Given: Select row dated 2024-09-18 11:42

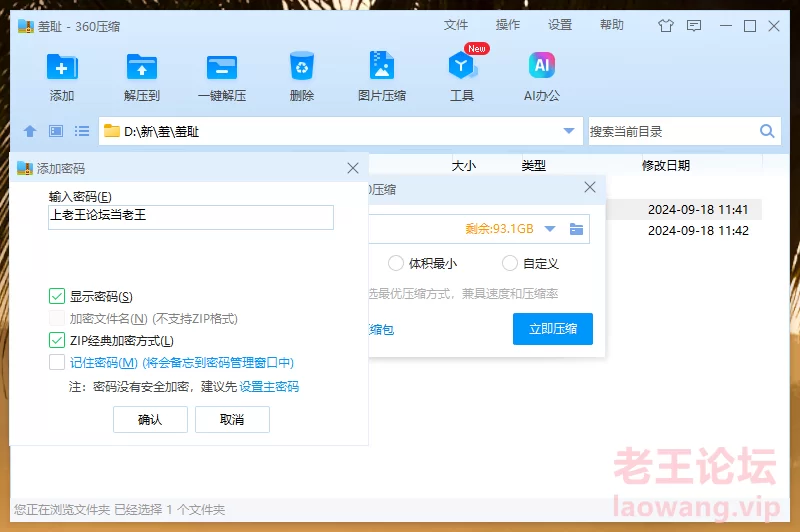Looking at the screenshot, I should tap(684, 230).
